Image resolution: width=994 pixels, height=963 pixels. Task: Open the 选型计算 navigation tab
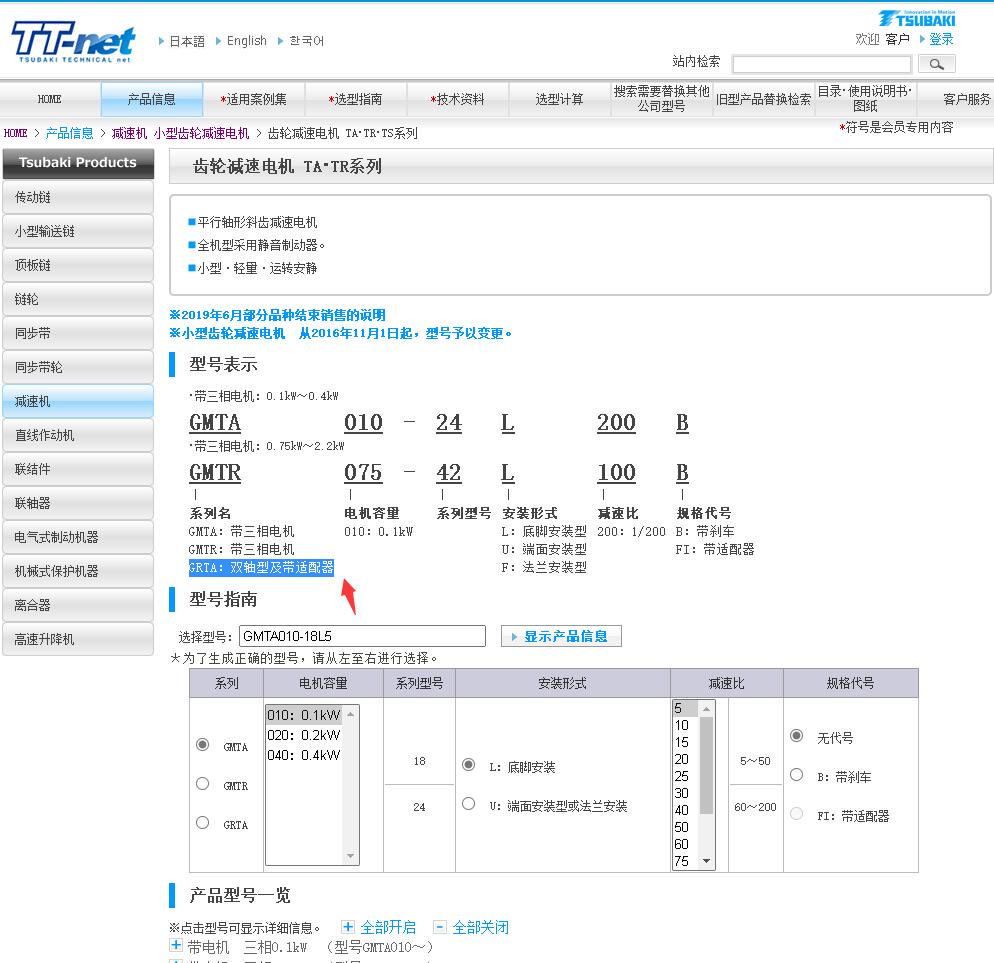(560, 99)
